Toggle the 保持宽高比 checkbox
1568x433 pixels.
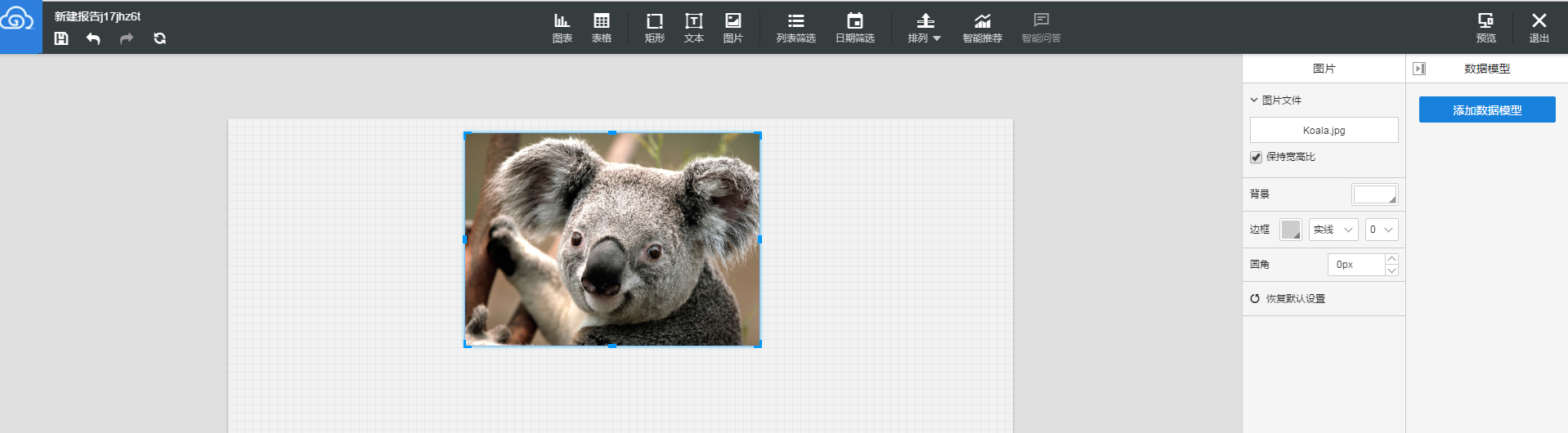click(1256, 157)
